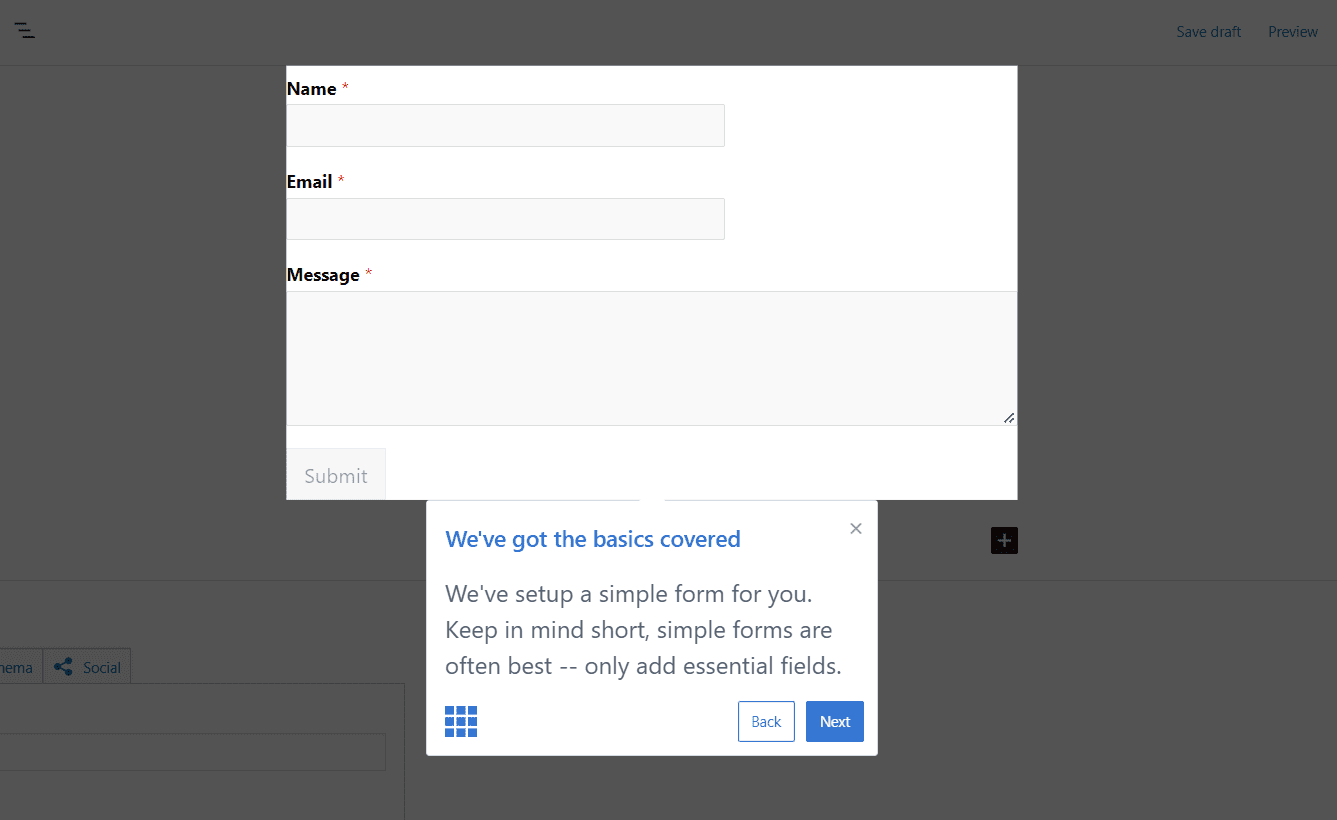Open the list view icon top left
Screen dimensions: 1337x820
pyautogui.click(x=24, y=32)
